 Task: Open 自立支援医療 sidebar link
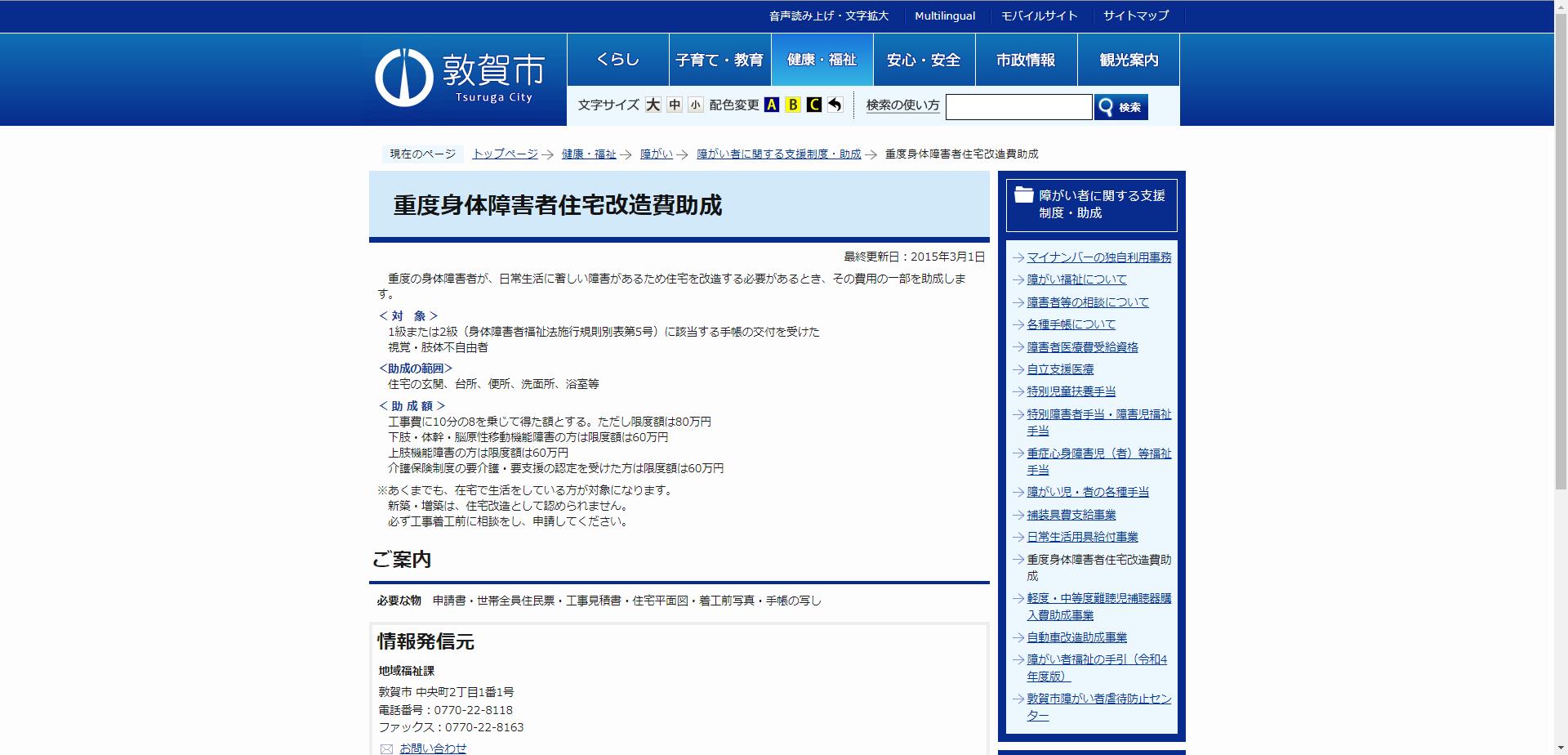(1060, 369)
